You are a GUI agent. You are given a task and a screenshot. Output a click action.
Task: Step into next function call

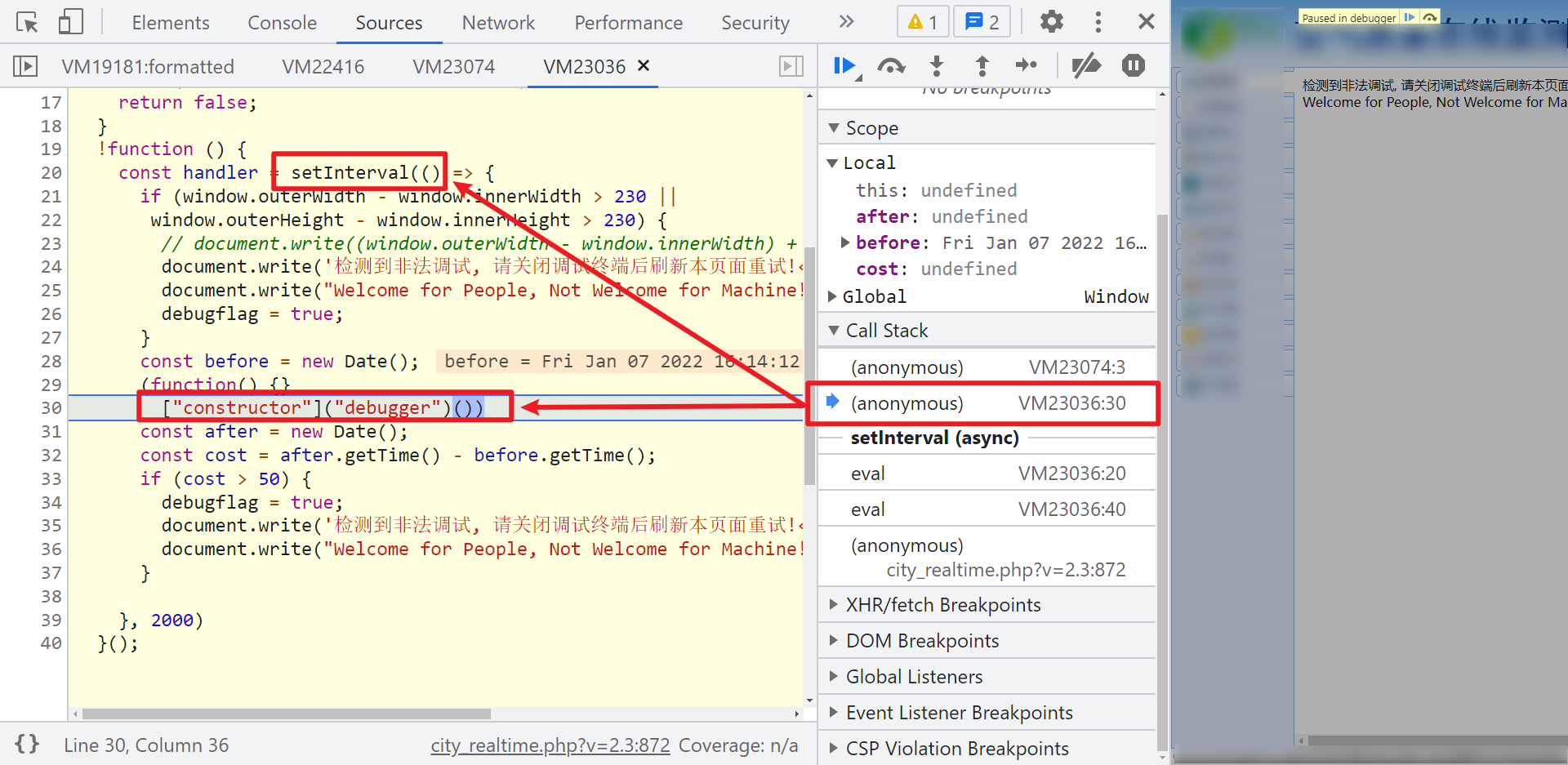(x=937, y=66)
